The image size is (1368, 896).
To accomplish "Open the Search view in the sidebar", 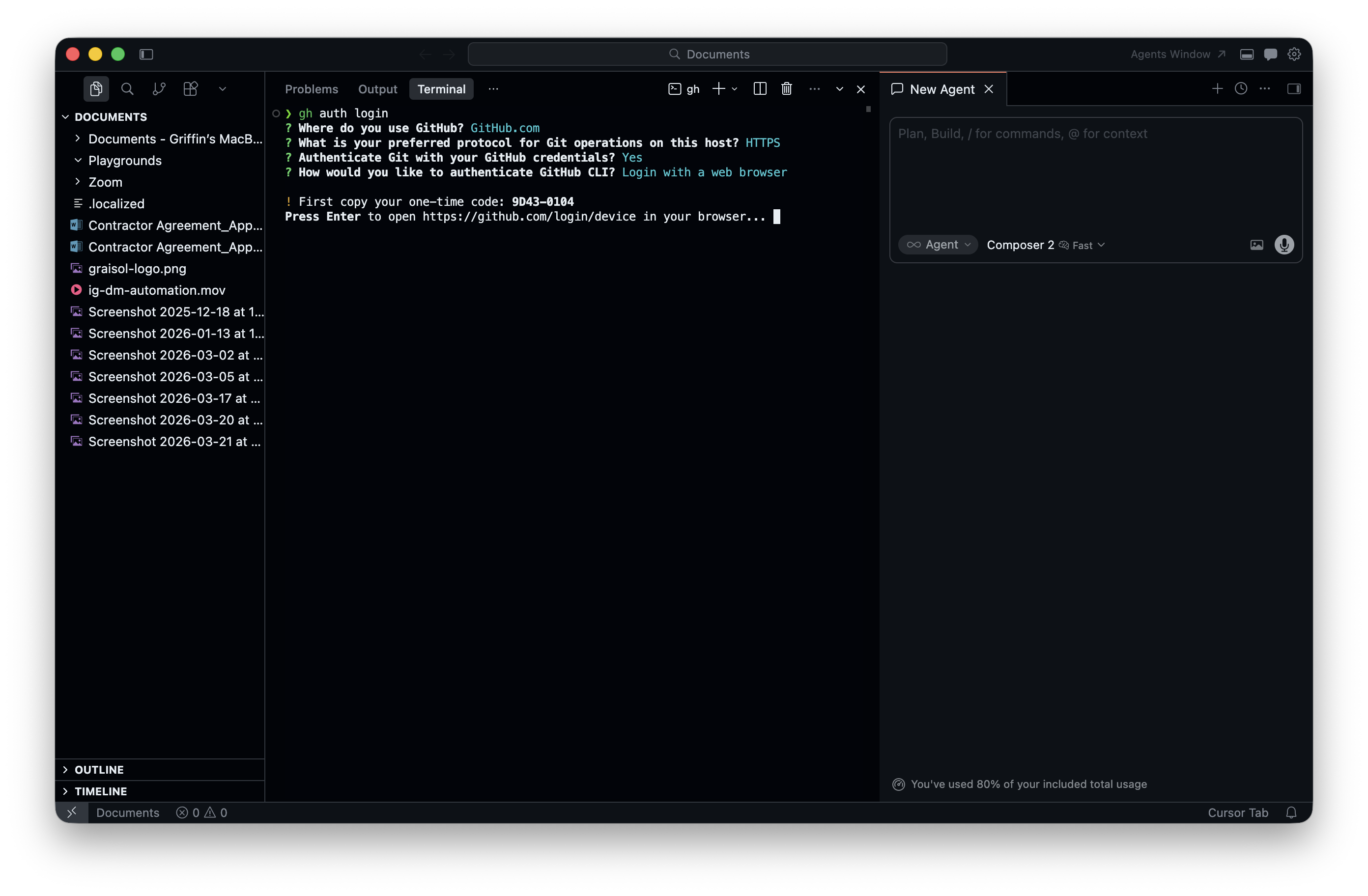I will tap(127, 88).
